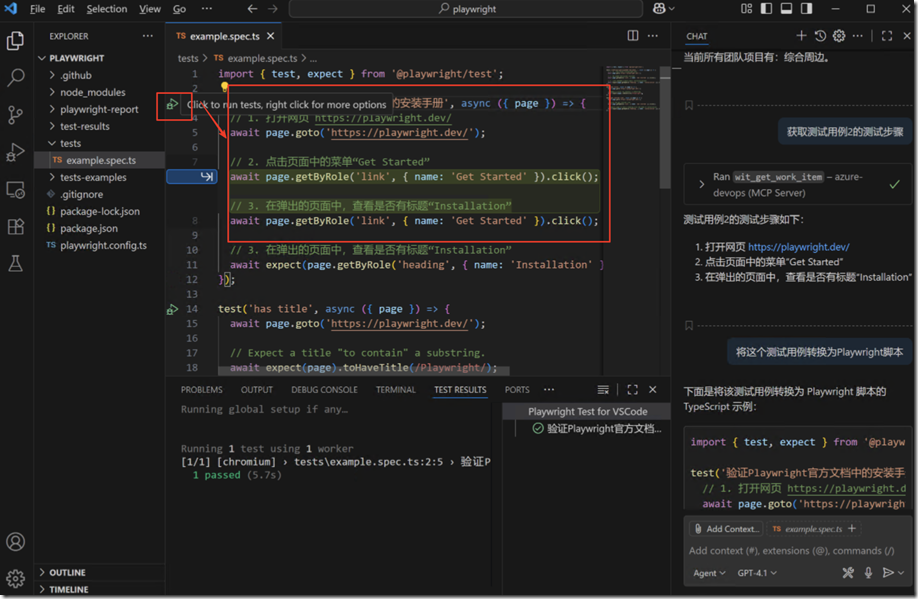Expand the wit_get_work_item tool call details
Viewport: 918px width, 599px height.
click(702, 184)
